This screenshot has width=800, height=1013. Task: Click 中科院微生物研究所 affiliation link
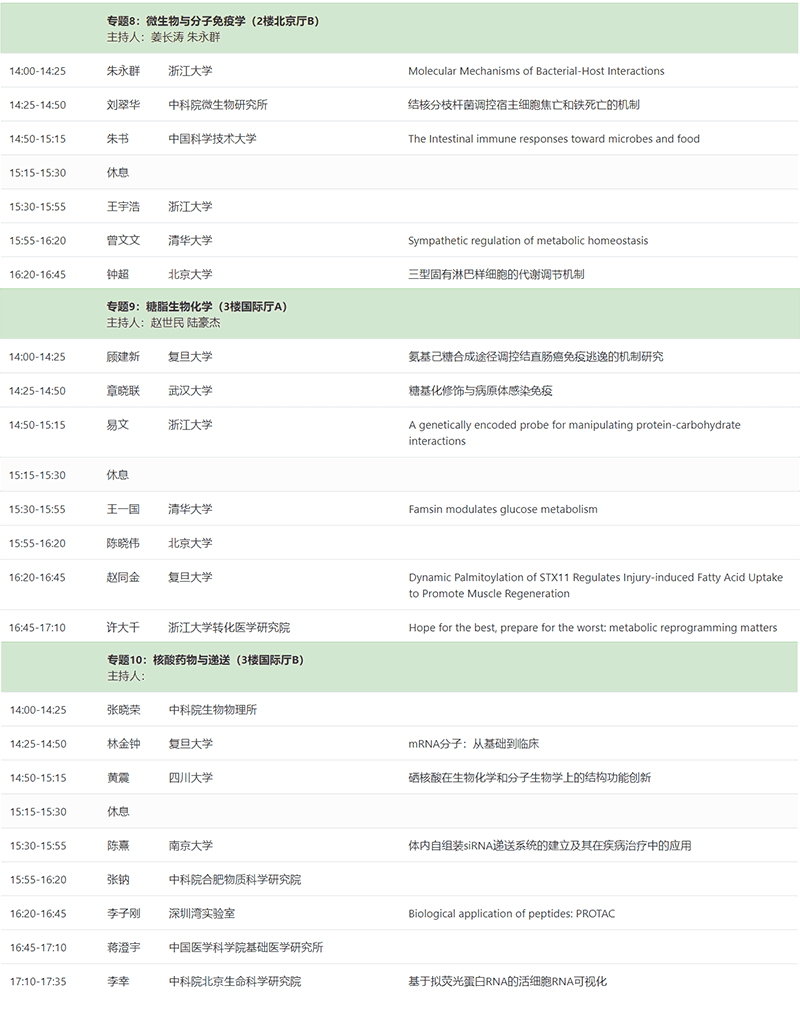click(217, 105)
